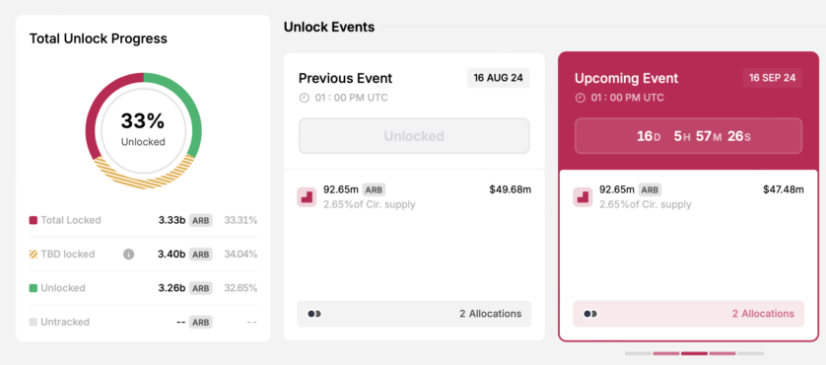Select the first carousel page indicator
Screen dimensions: 826x365
click(x=638, y=353)
